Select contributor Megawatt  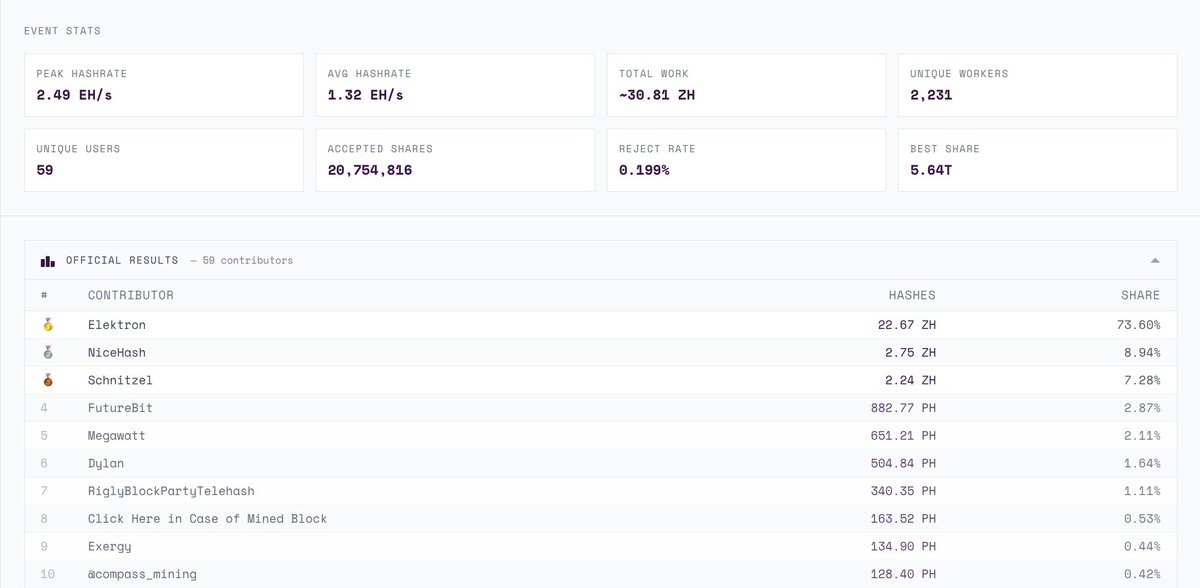coord(117,436)
